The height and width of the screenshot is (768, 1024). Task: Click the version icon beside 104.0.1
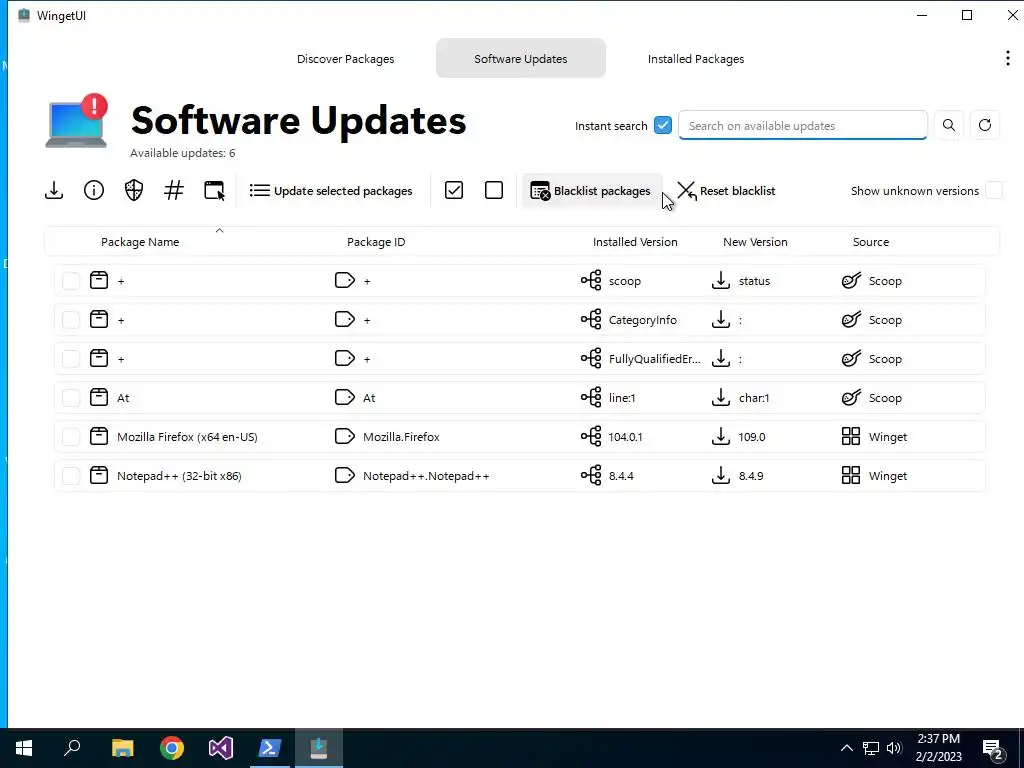(591, 436)
